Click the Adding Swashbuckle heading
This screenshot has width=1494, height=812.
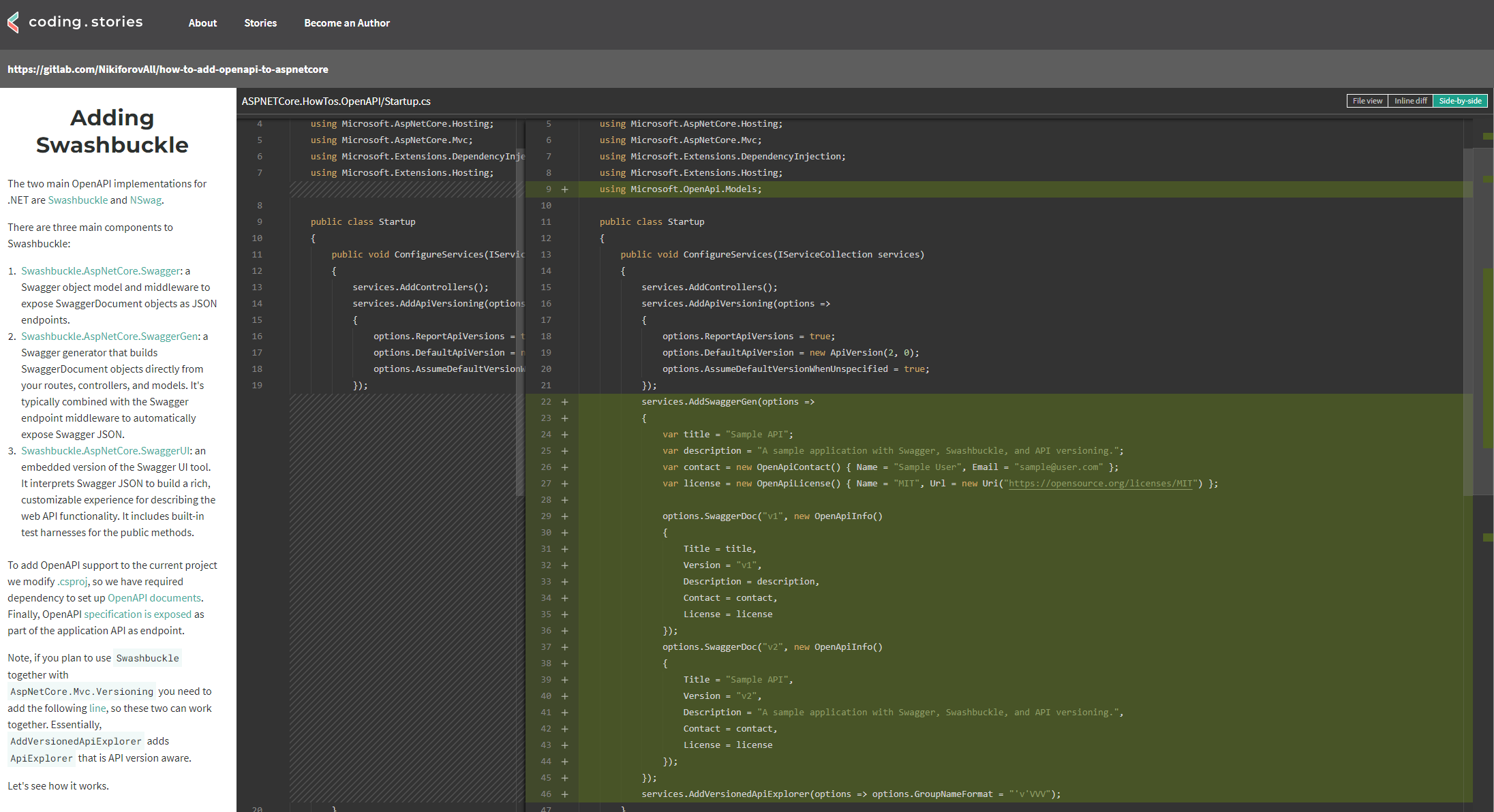[x=112, y=131]
